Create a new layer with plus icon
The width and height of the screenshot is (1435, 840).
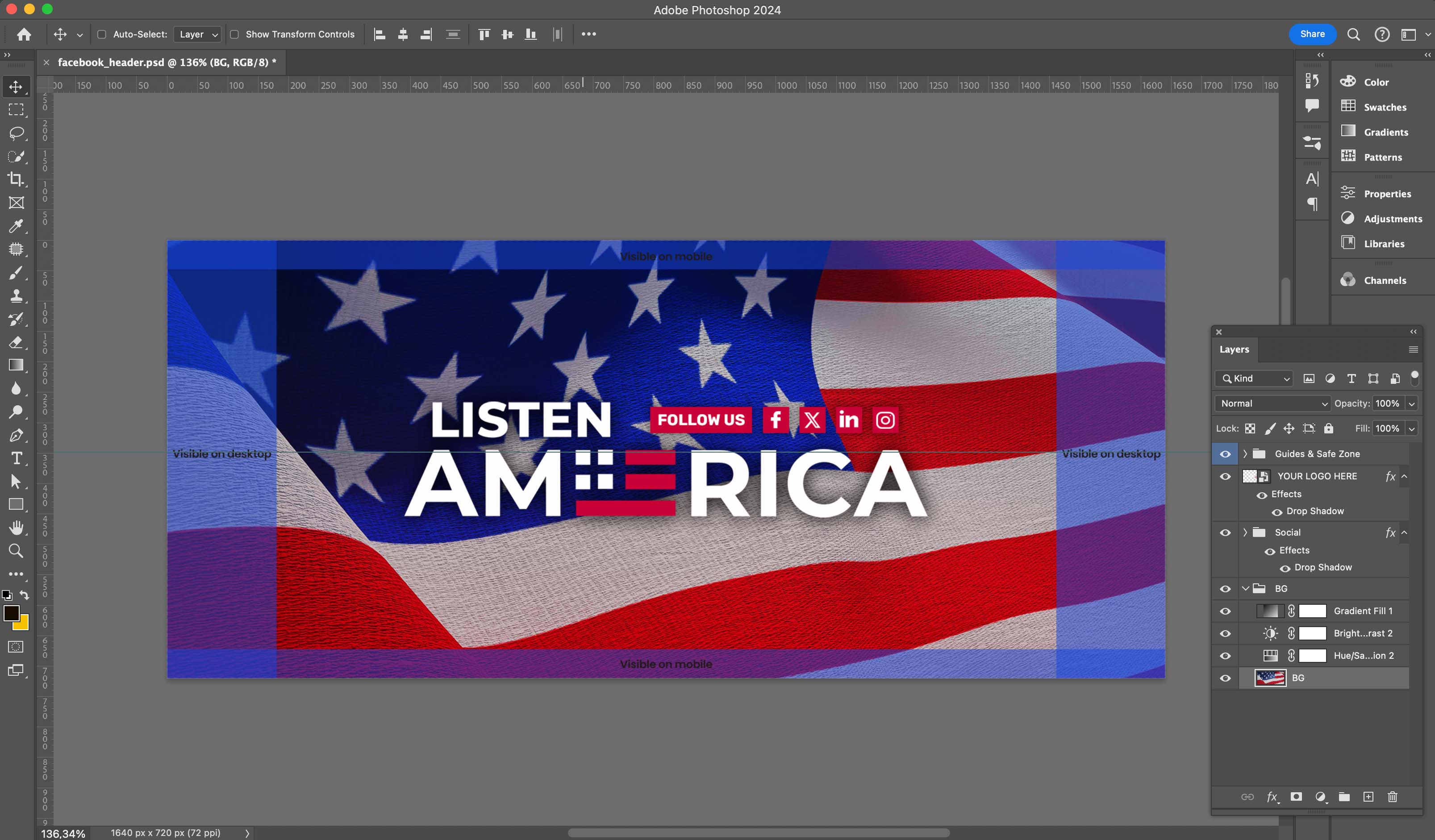pos(1368,797)
